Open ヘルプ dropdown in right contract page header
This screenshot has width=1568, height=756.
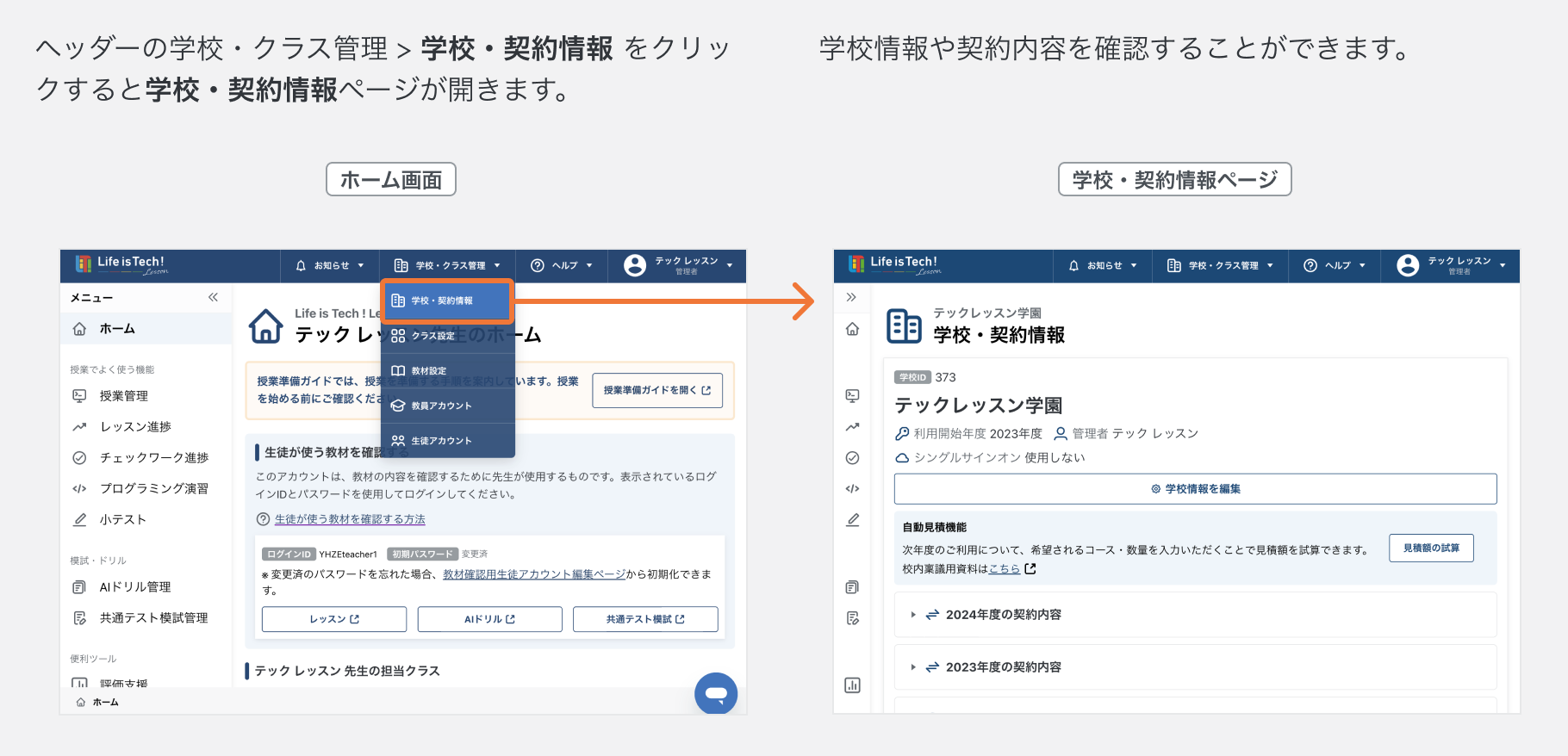click(x=1335, y=266)
